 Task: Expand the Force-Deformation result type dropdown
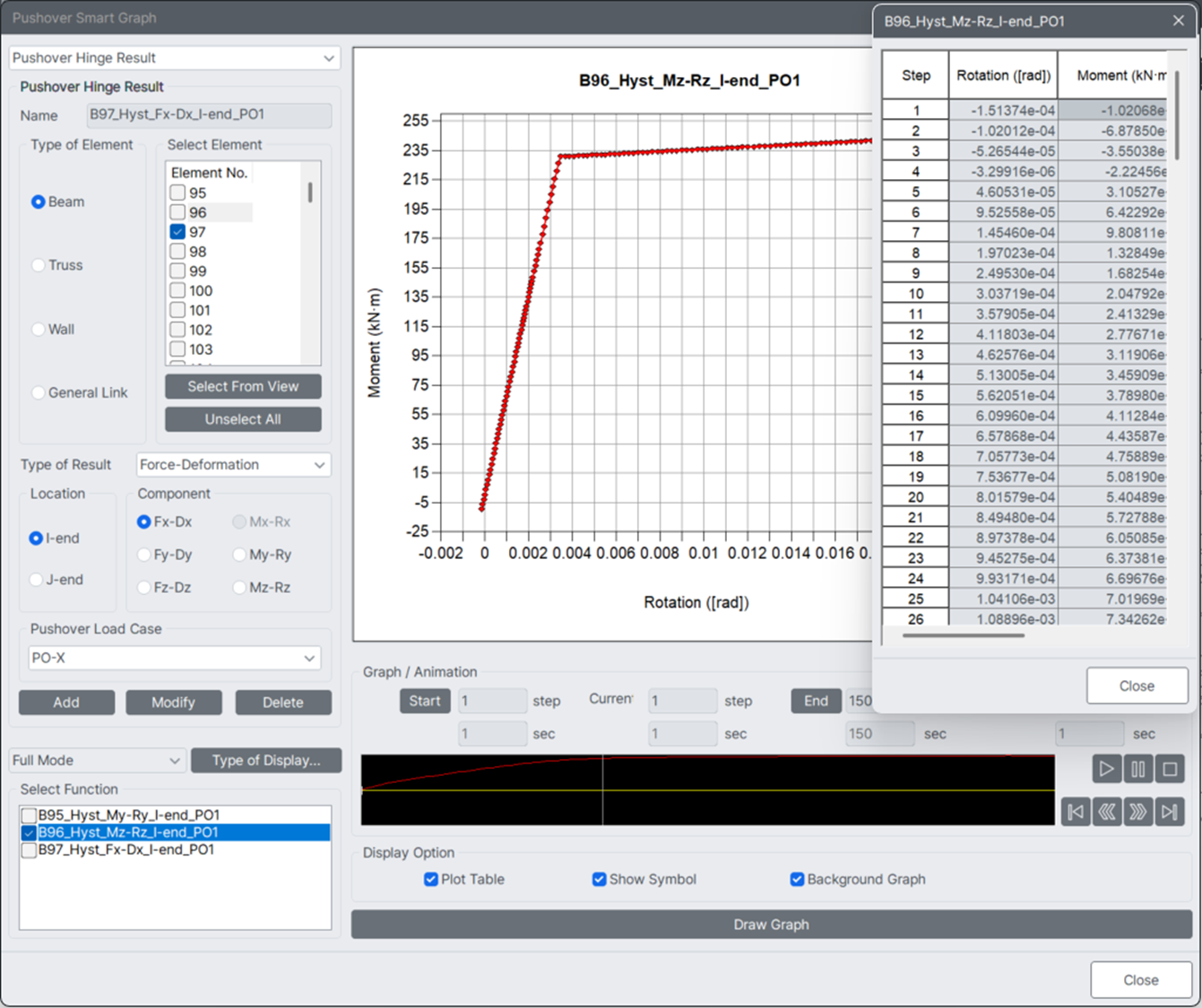[x=234, y=464]
